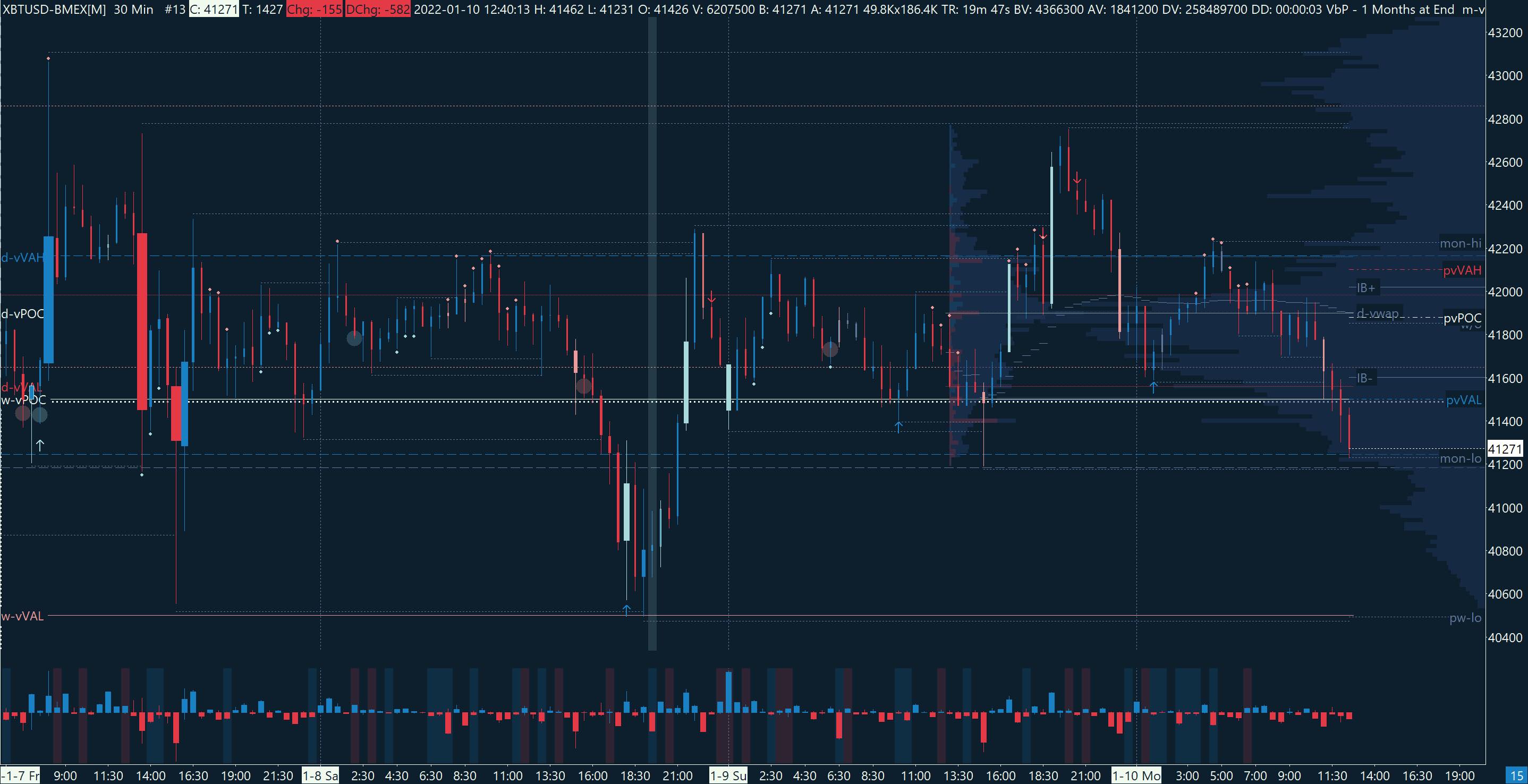Click the red Chg: -155 header field
Image resolution: width=1528 pixels, height=784 pixels.
pyautogui.click(x=314, y=10)
